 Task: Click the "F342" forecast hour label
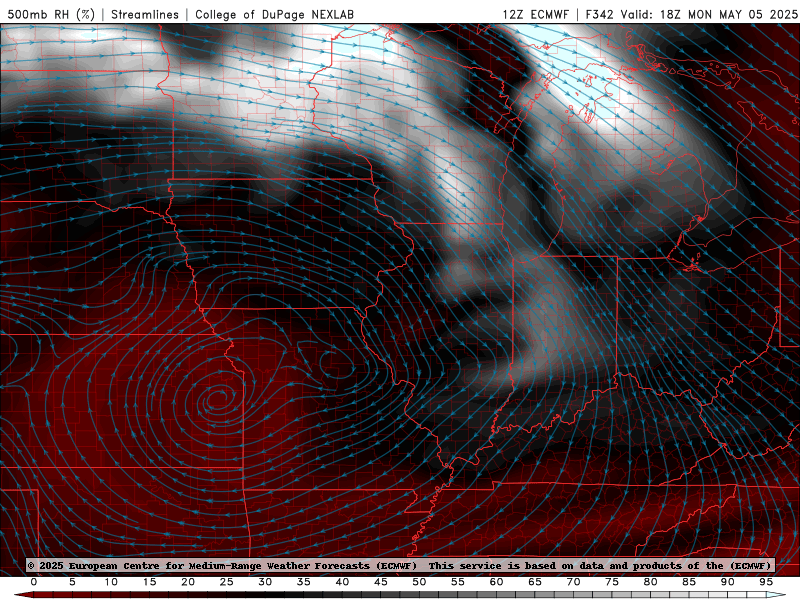[x=599, y=14]
